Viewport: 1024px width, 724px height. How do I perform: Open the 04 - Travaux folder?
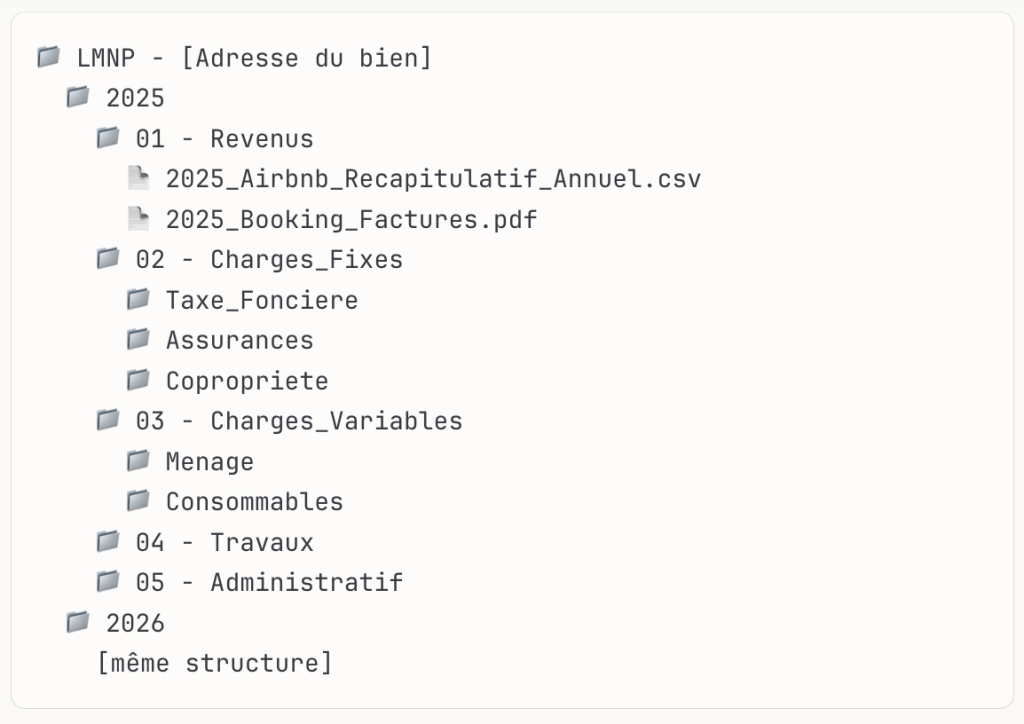click(x=224, y=543)
